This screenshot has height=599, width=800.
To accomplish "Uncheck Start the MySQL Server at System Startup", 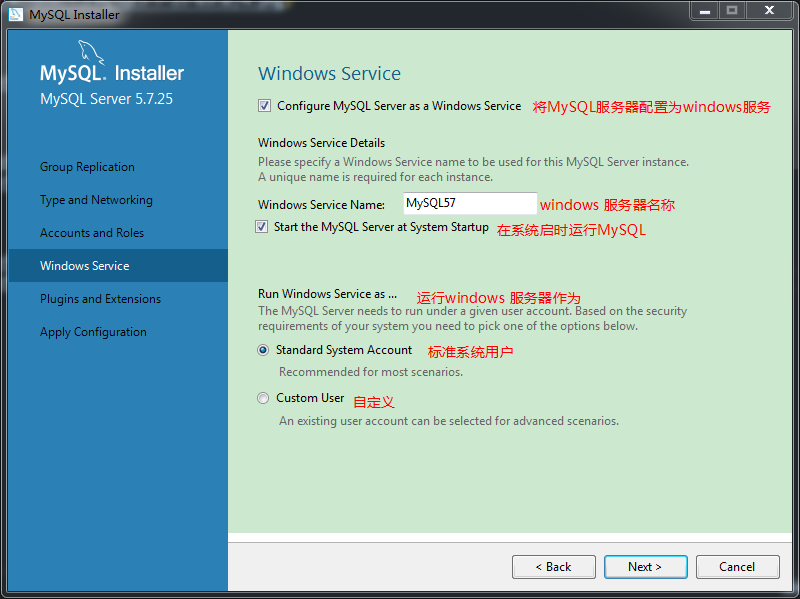I will coord(262,228).
